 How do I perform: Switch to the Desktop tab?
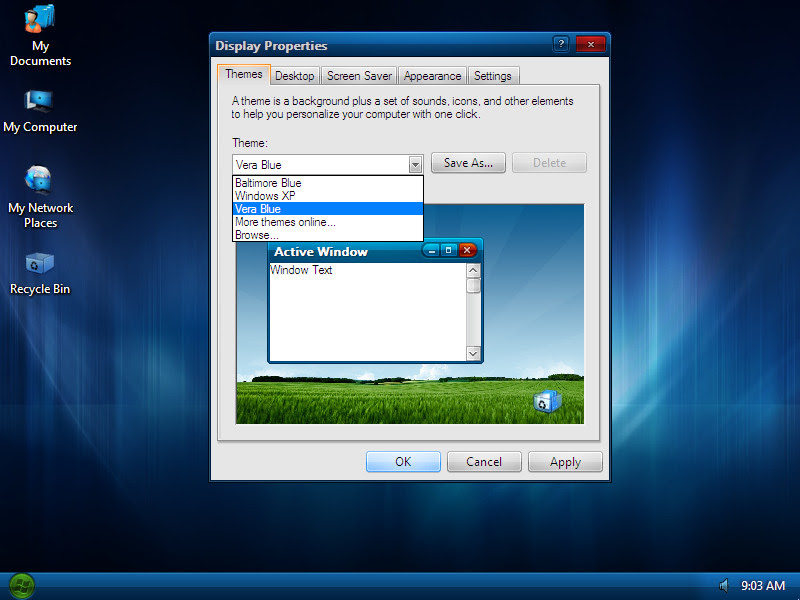pos(295,76)
